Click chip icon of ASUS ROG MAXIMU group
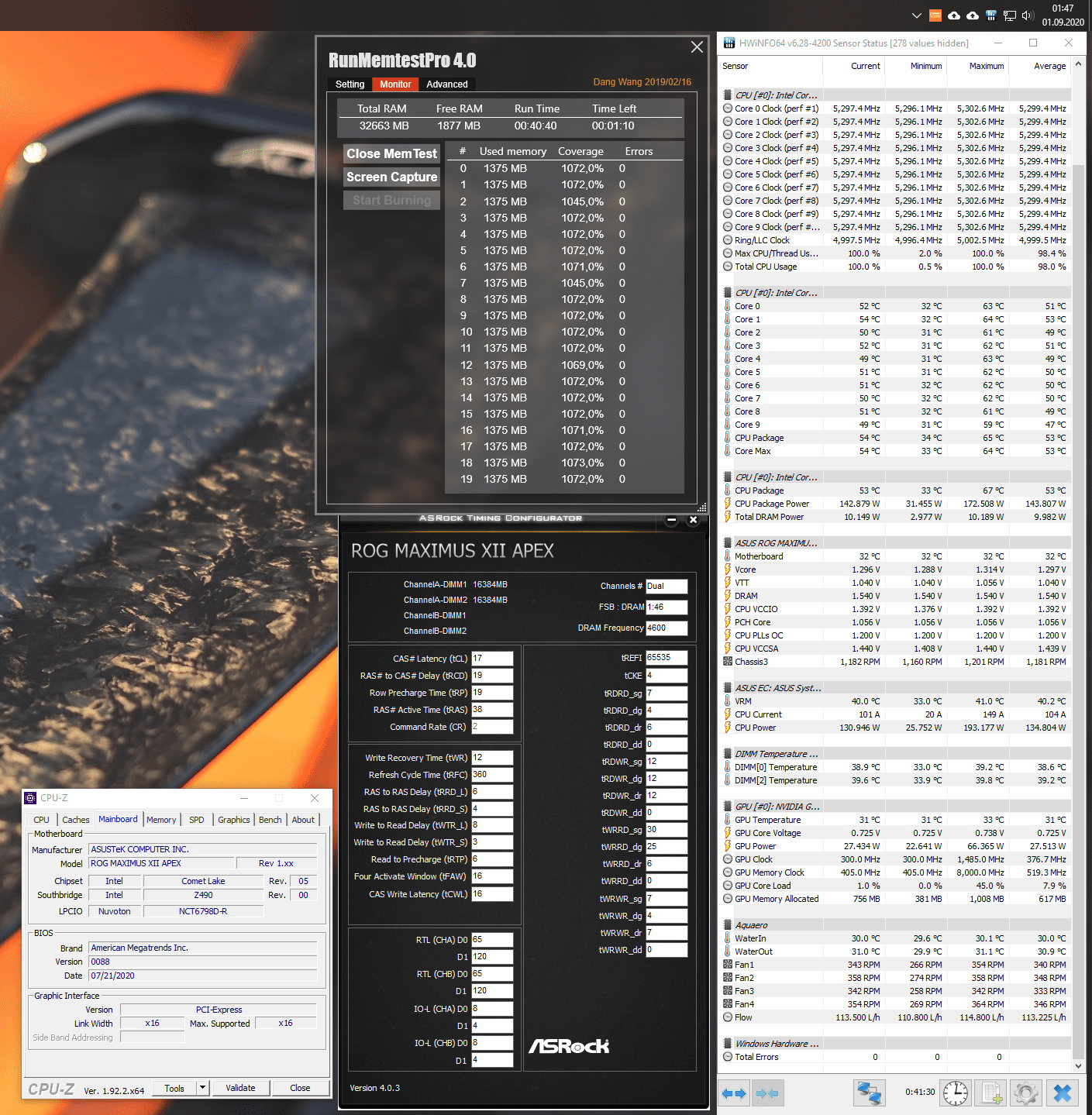The width and height of the screenshot is (1092, 1115). click(x=727, y=543)
